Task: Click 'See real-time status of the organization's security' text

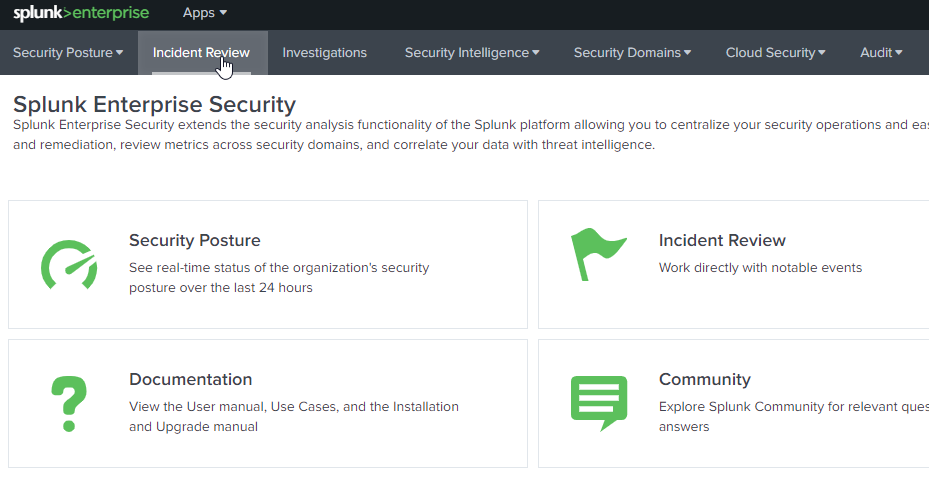Action: tap(279, 268)
